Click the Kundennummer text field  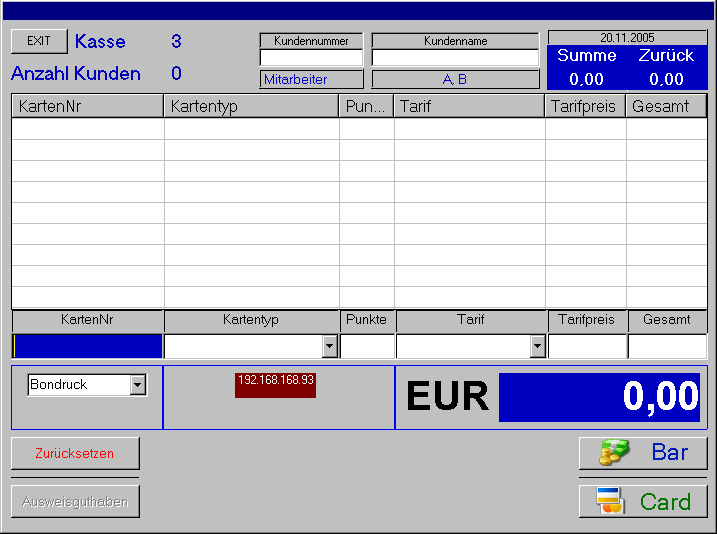311,58
